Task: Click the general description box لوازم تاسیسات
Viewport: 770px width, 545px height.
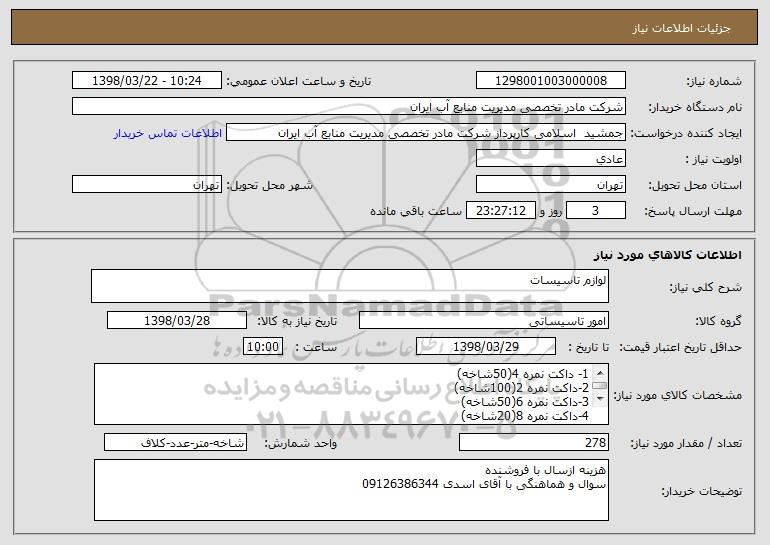Action: pyautogui.click(x=350, y=286)
